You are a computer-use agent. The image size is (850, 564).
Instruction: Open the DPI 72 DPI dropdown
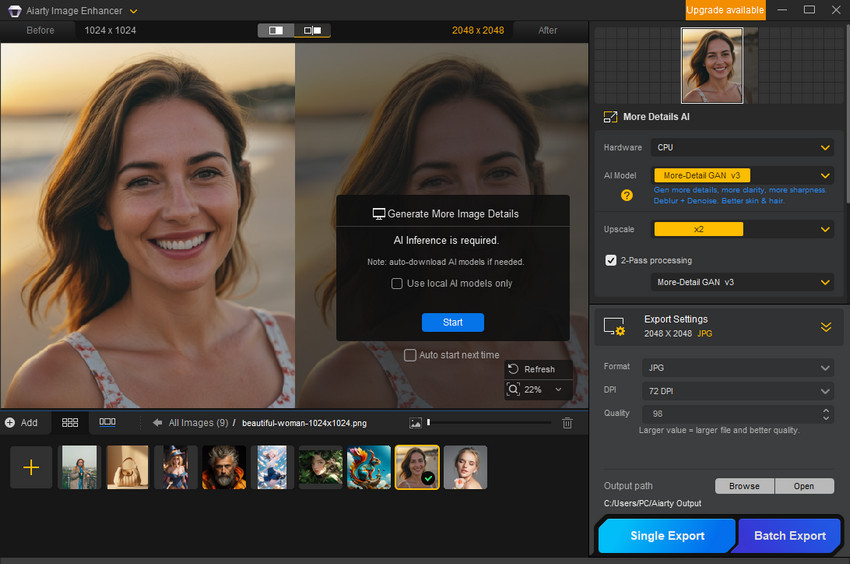(738, 391)
